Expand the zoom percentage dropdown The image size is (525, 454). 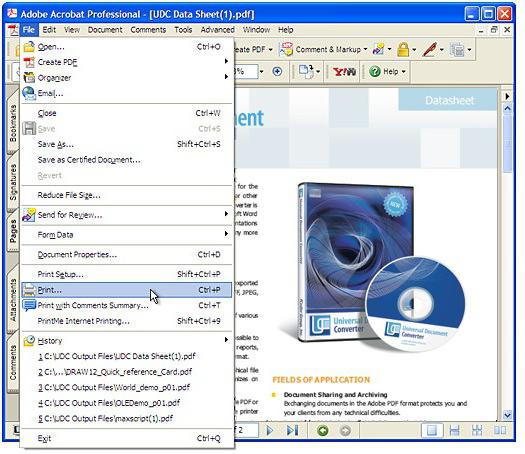click(x=261, y=71)
